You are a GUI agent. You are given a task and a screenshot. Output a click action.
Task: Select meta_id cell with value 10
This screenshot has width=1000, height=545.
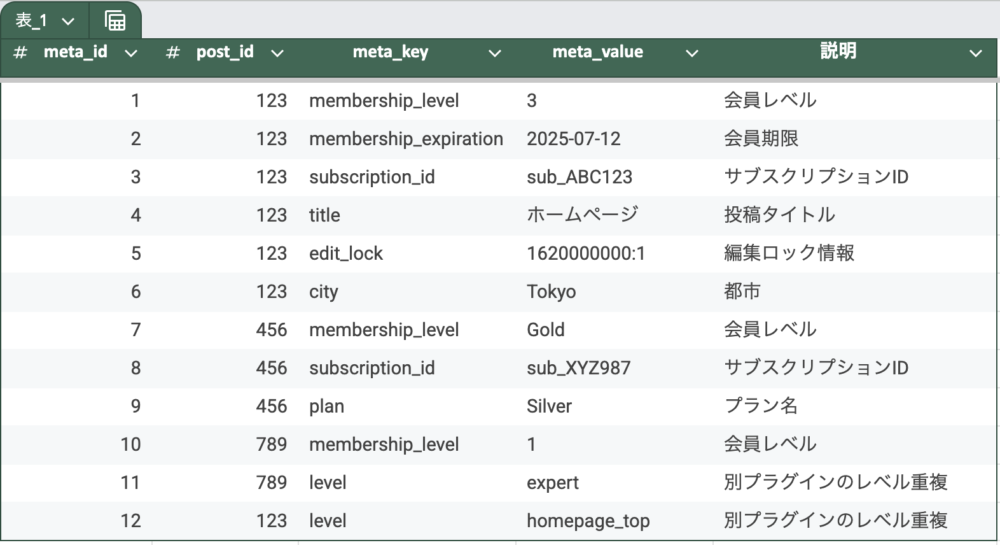click(130, 445)
